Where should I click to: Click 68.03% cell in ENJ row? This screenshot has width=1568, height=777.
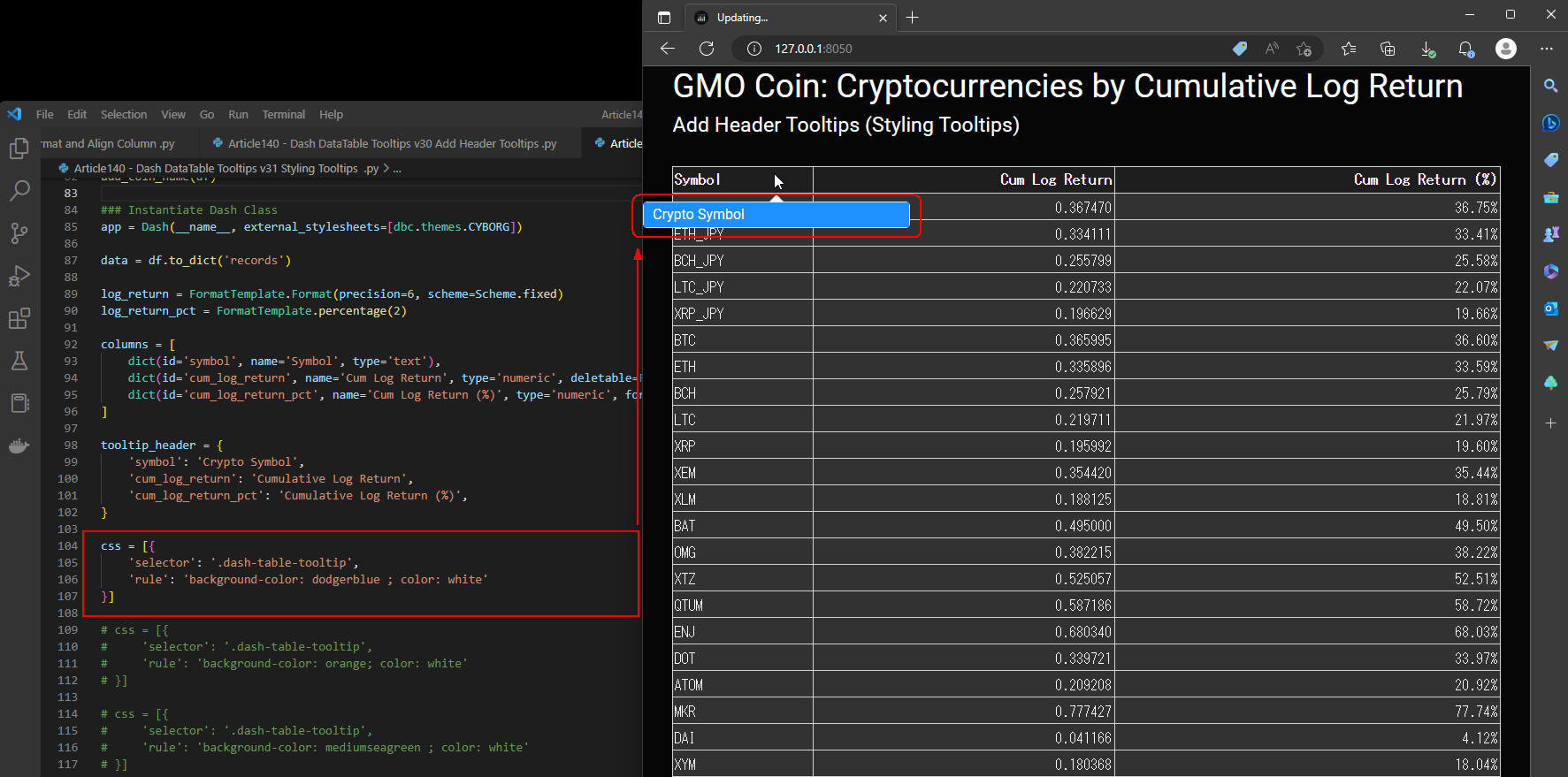(1307, 632)
